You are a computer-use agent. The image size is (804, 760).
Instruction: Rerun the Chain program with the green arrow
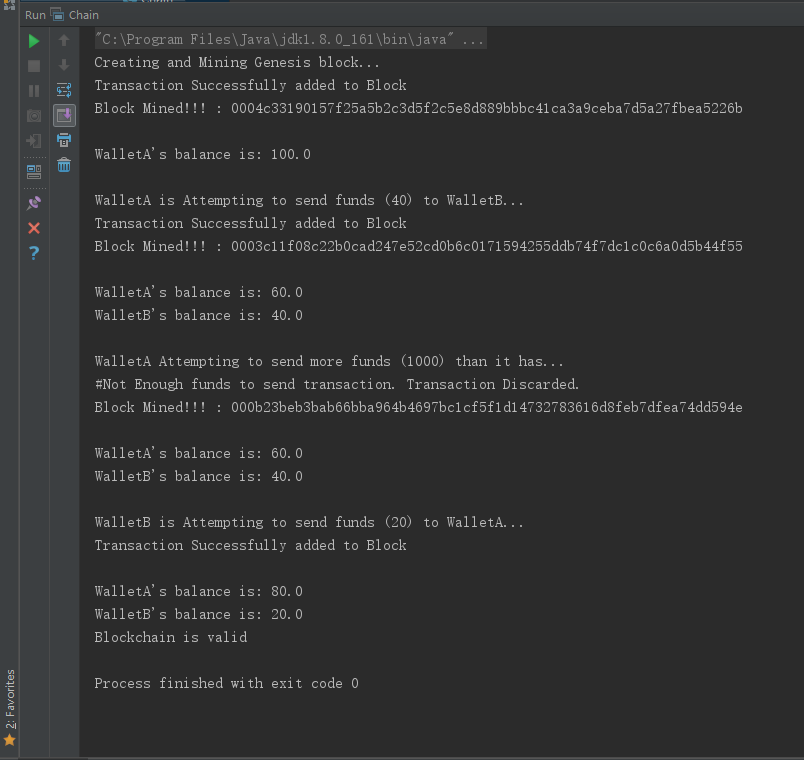click(34, 41)
